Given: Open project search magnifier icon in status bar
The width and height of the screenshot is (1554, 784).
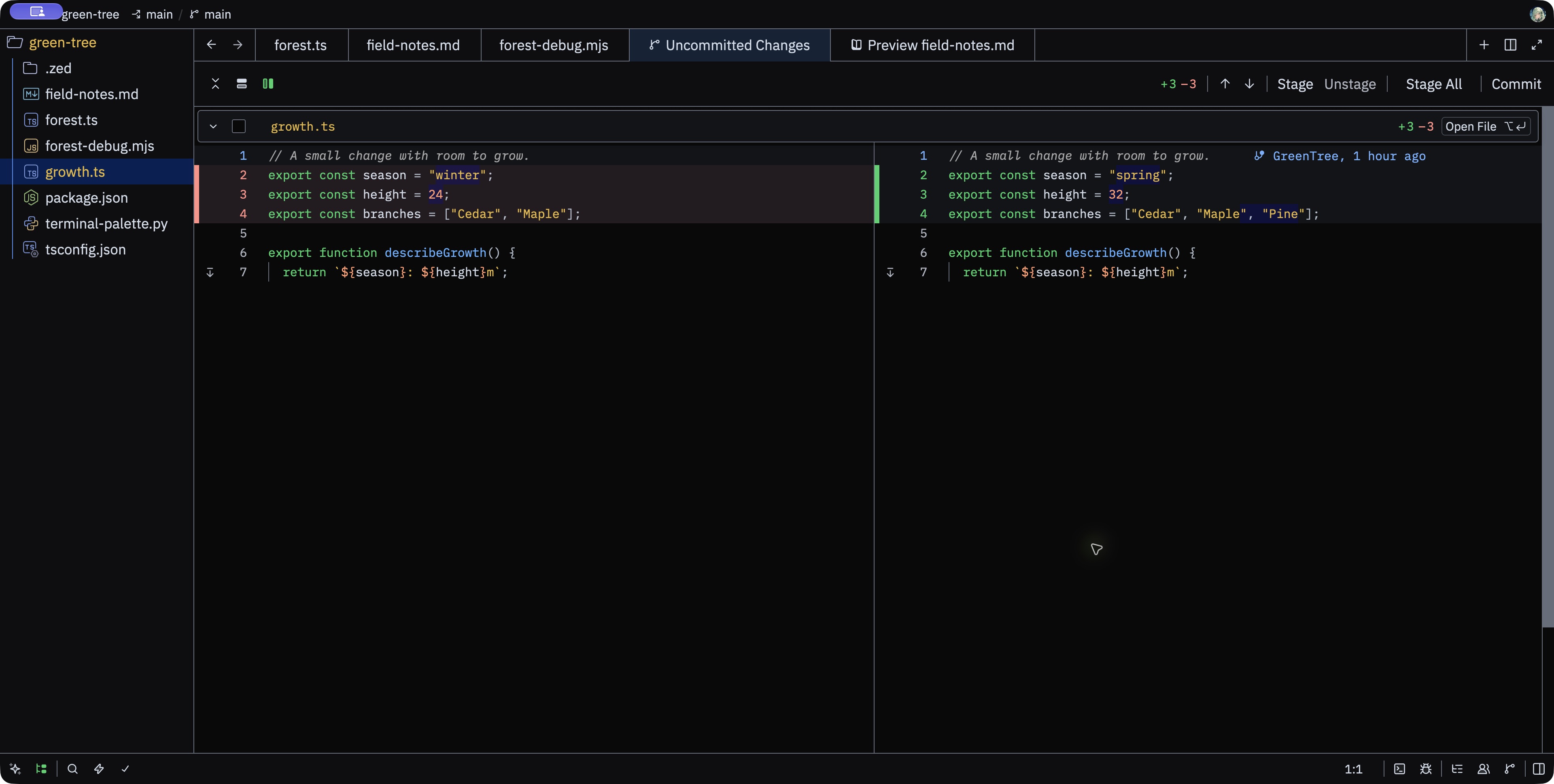Looking at the screenshot, I should (72, 769).
